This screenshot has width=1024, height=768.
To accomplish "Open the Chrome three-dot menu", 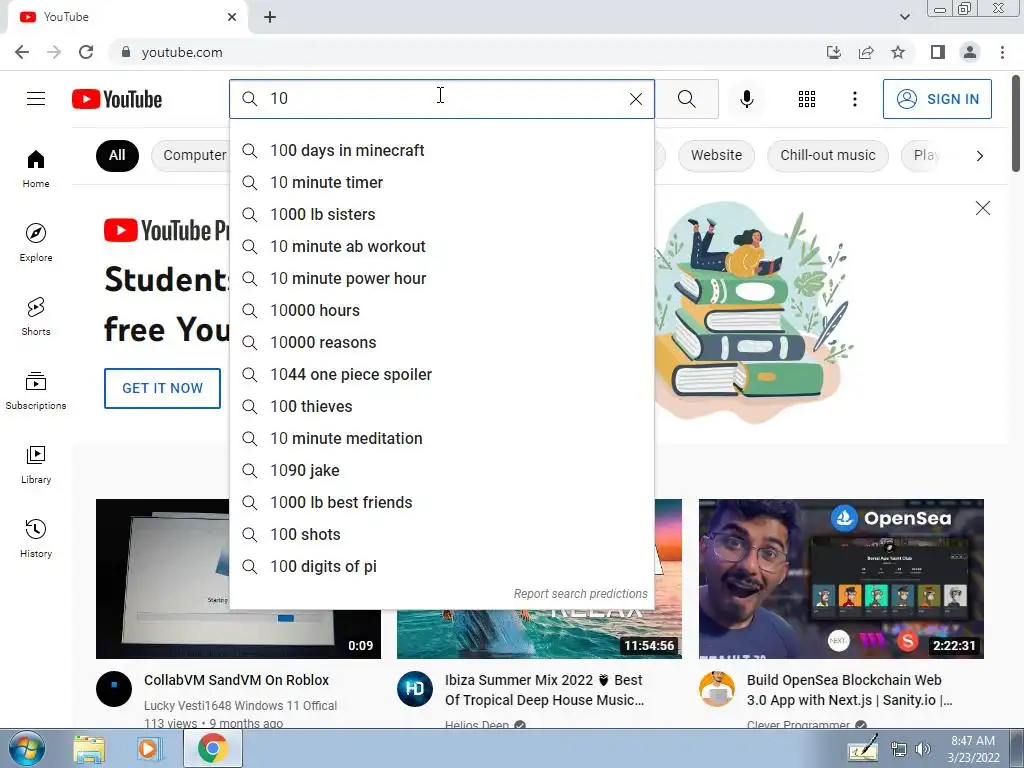I will (x=1002, y=52).
